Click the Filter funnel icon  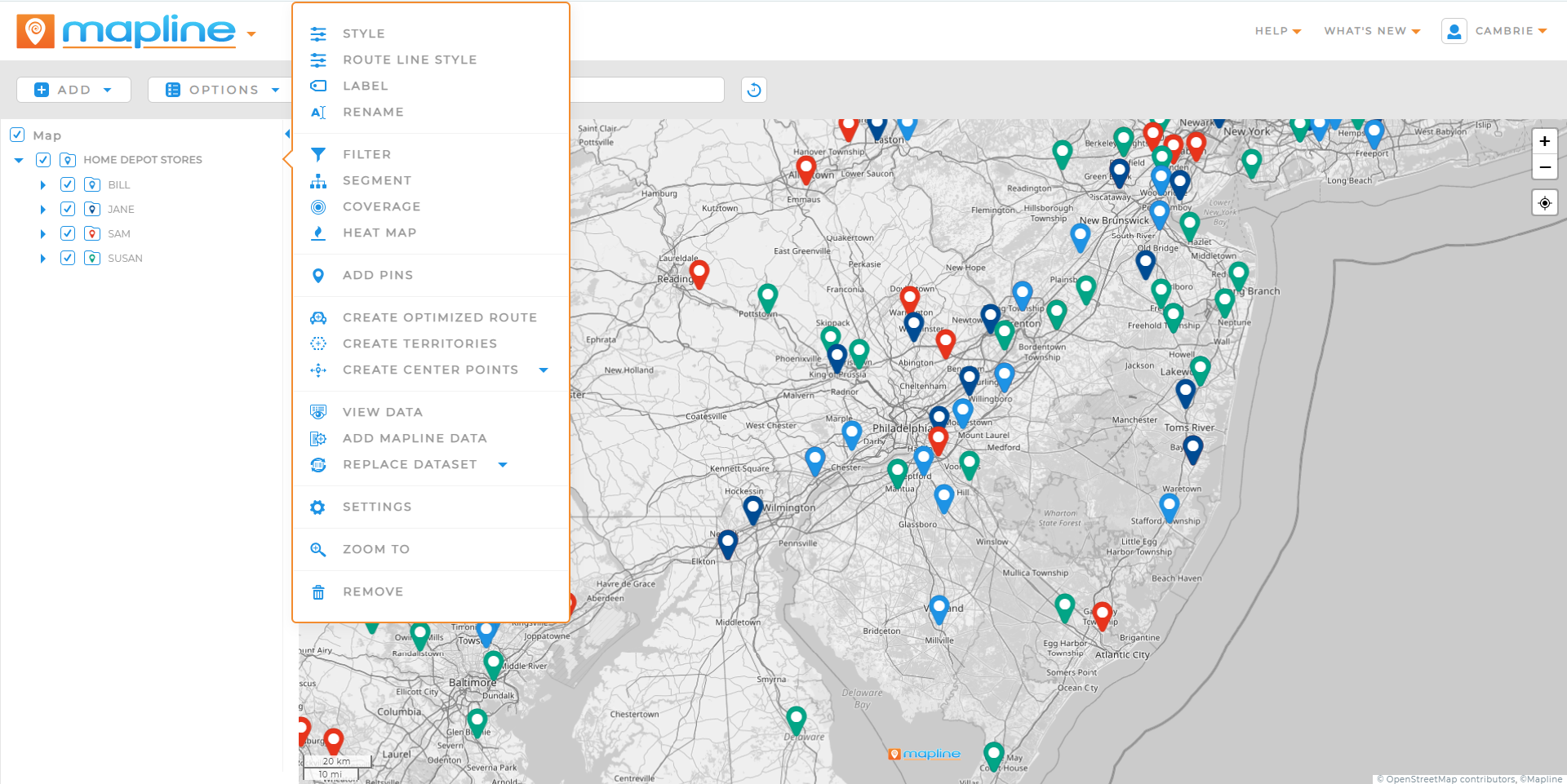(318, 154)
